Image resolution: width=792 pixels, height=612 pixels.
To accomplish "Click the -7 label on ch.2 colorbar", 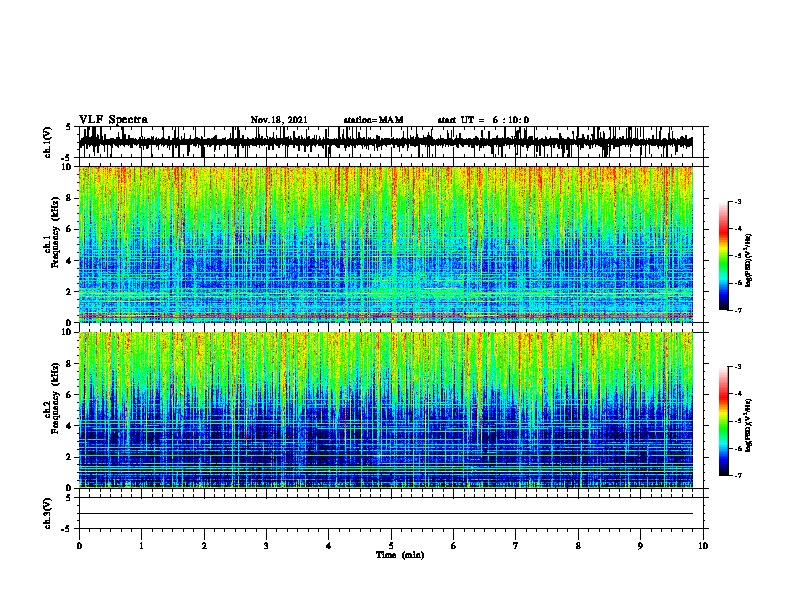I will pyautogui.click(x=738, y=475).
